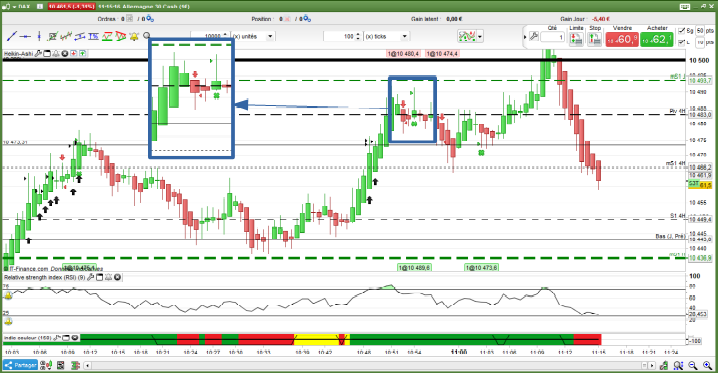This screenshot has height=373, width=718.
Task: Increase the 10000 units stepper
Action: point(225,34)
